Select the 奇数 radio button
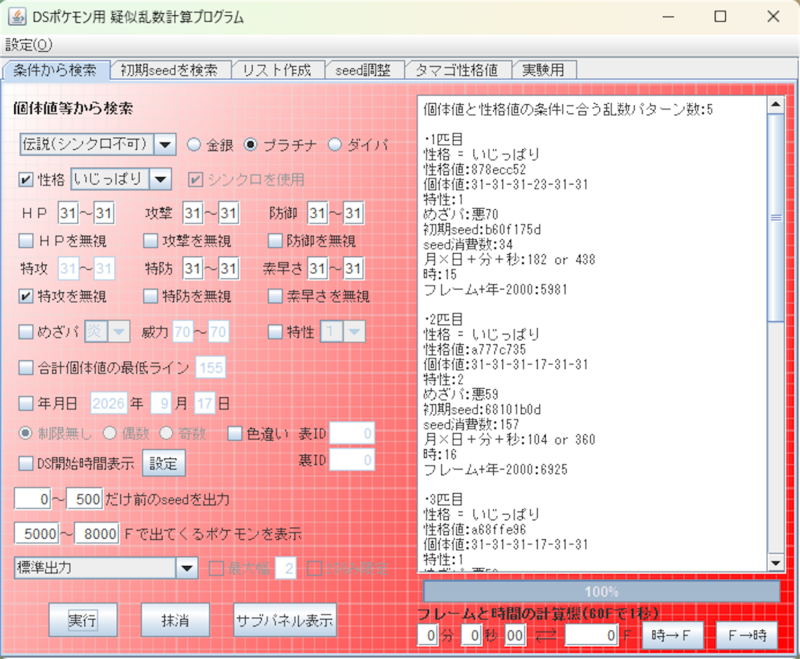800x659 pixels. coord(166,434)
